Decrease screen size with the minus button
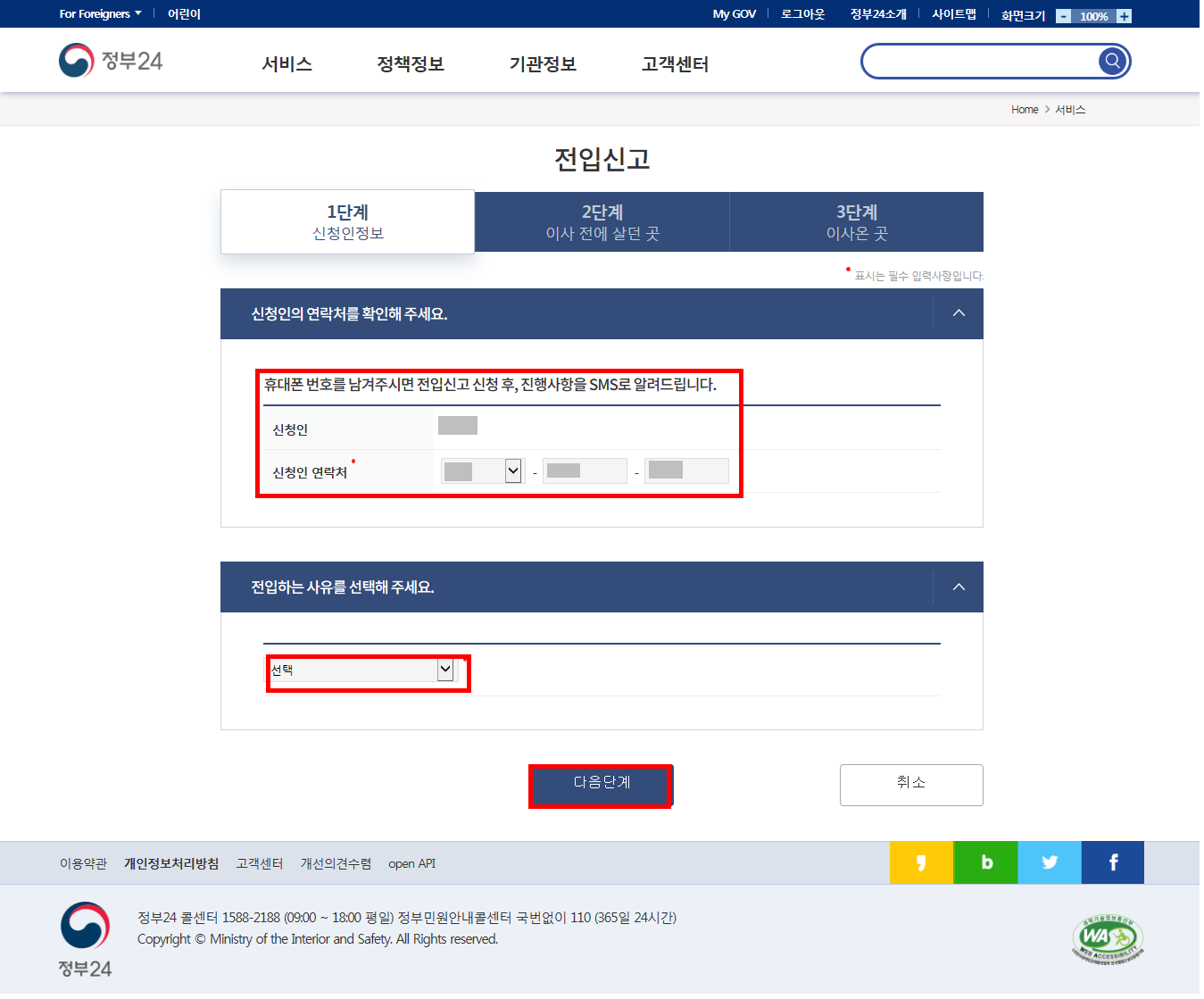 (1063, 16)
